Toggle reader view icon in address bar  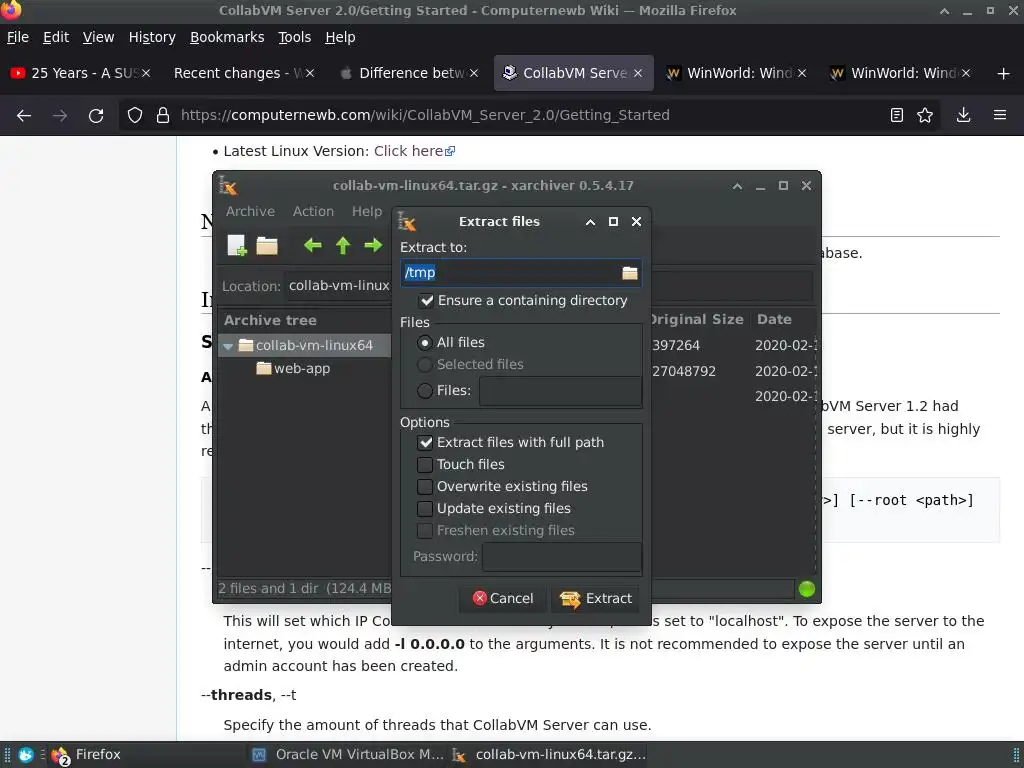(x=897, y=116)
